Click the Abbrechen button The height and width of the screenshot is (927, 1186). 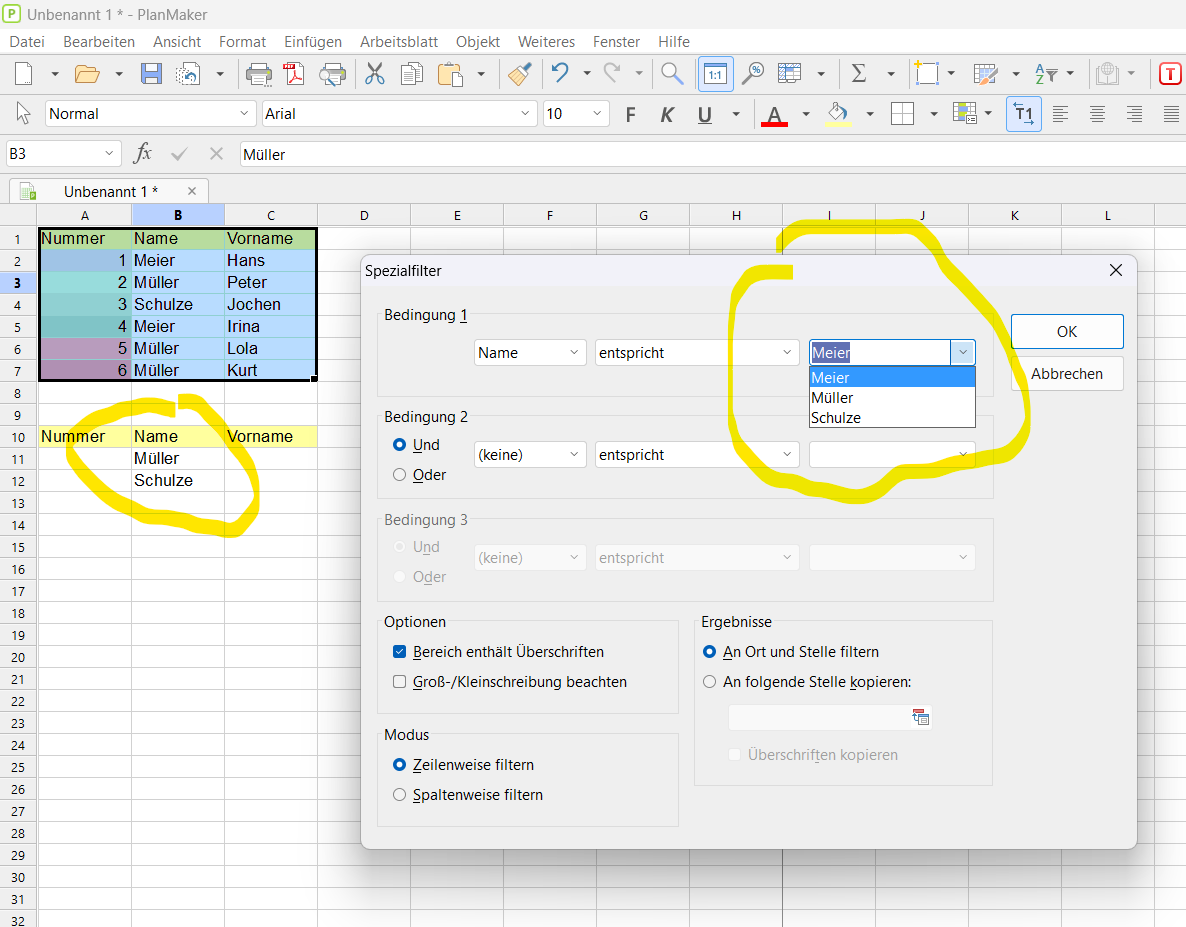[x=1066, y=374]
